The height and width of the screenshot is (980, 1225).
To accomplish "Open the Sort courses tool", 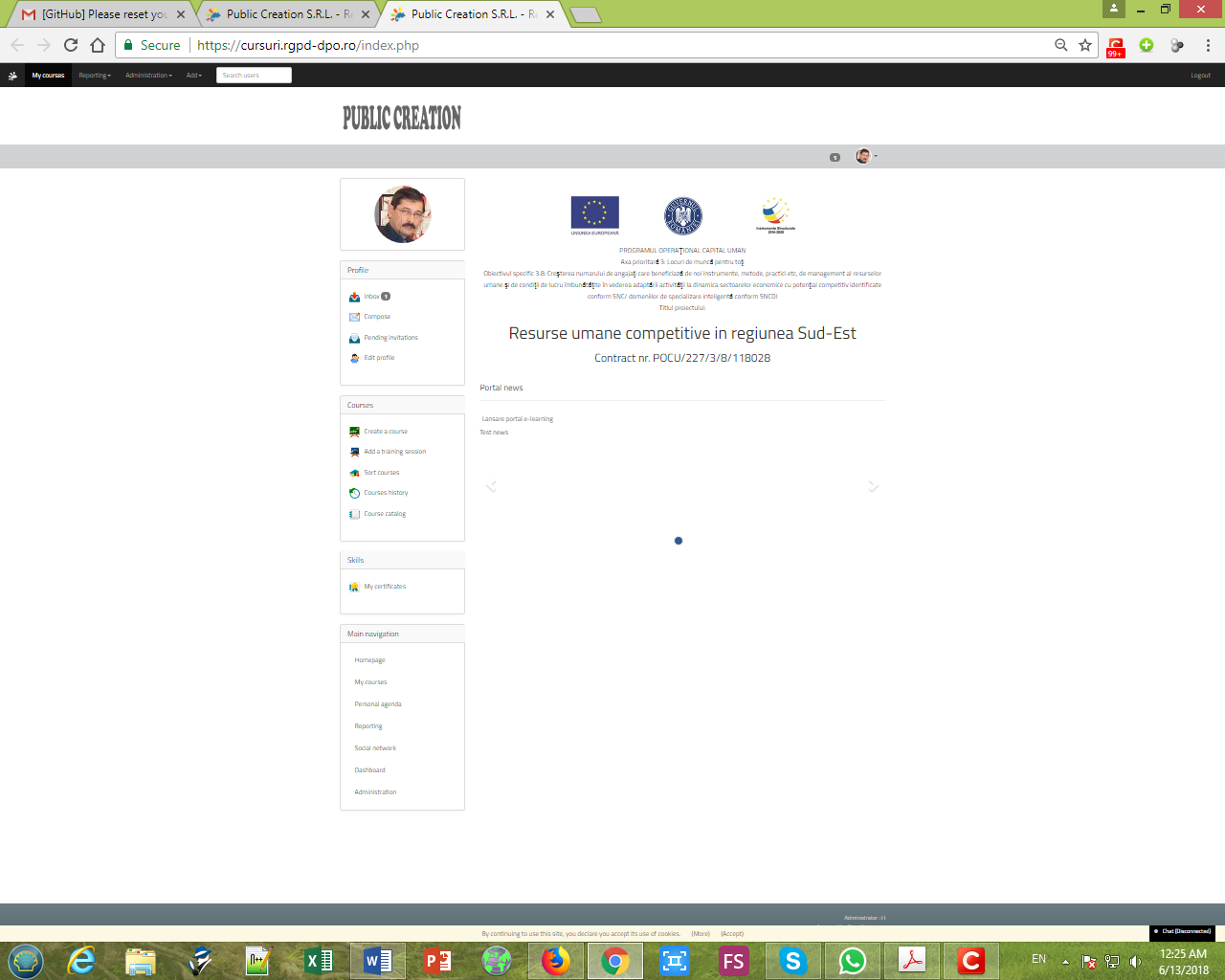I will (x=382, y=472).
